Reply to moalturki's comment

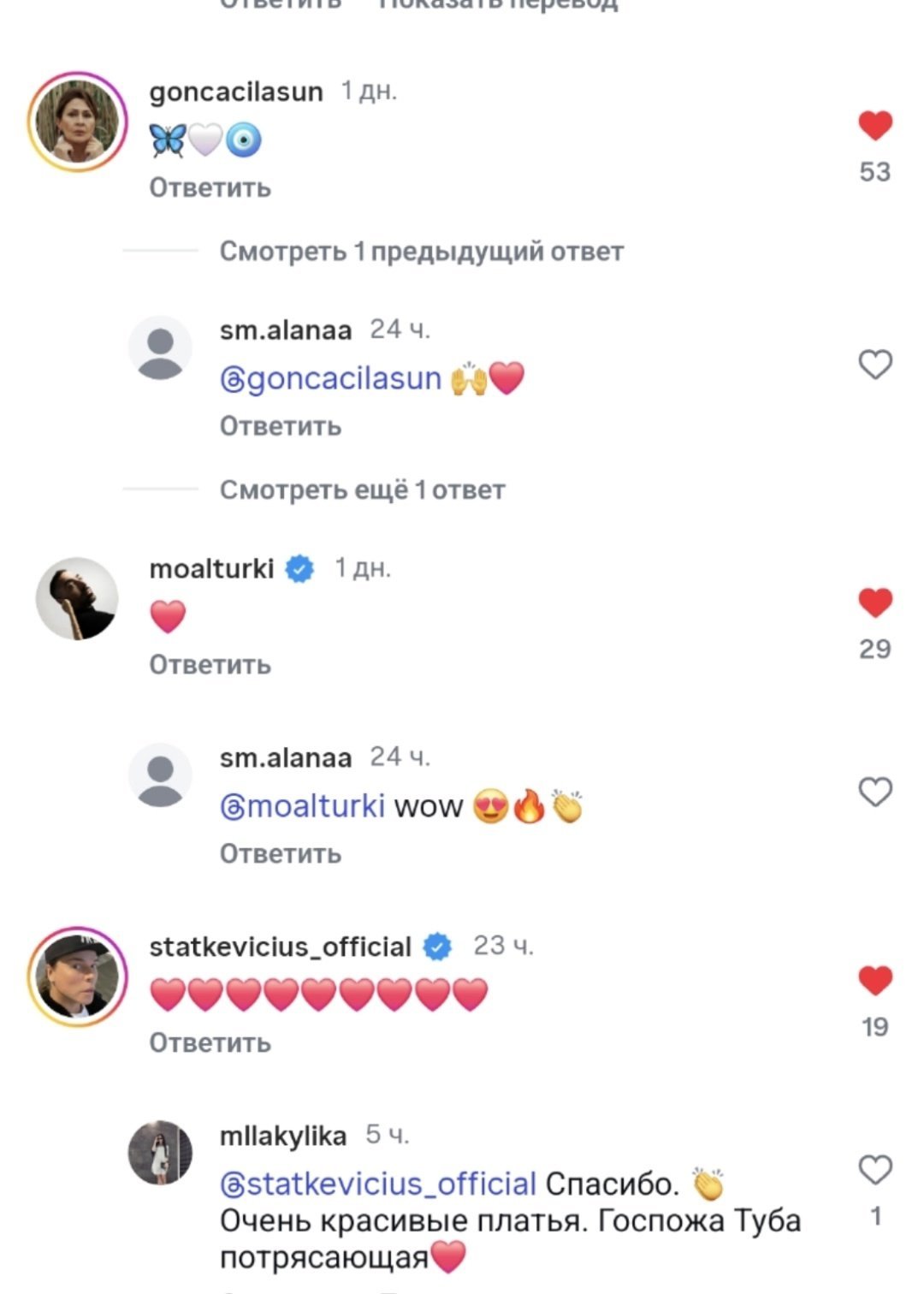(x=210, y=665)
